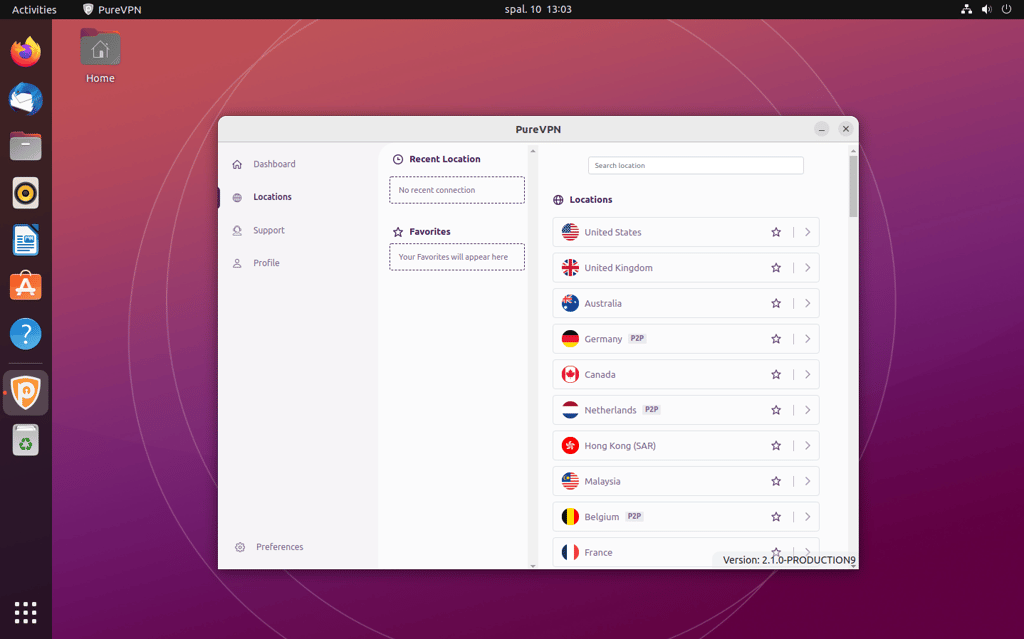Screen dimensions: 1024x639
Task: Star Australia as a favorite
Action: coord(776,303)
